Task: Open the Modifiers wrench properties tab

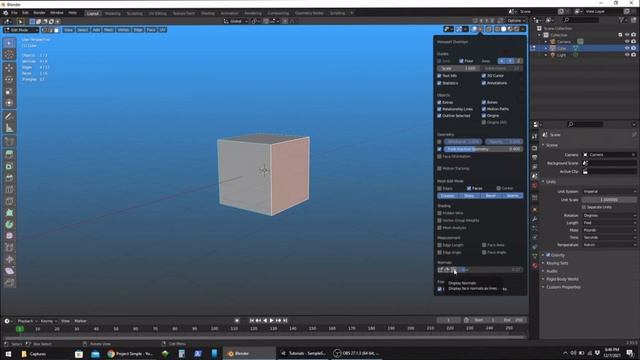Action: pos(535,219)
